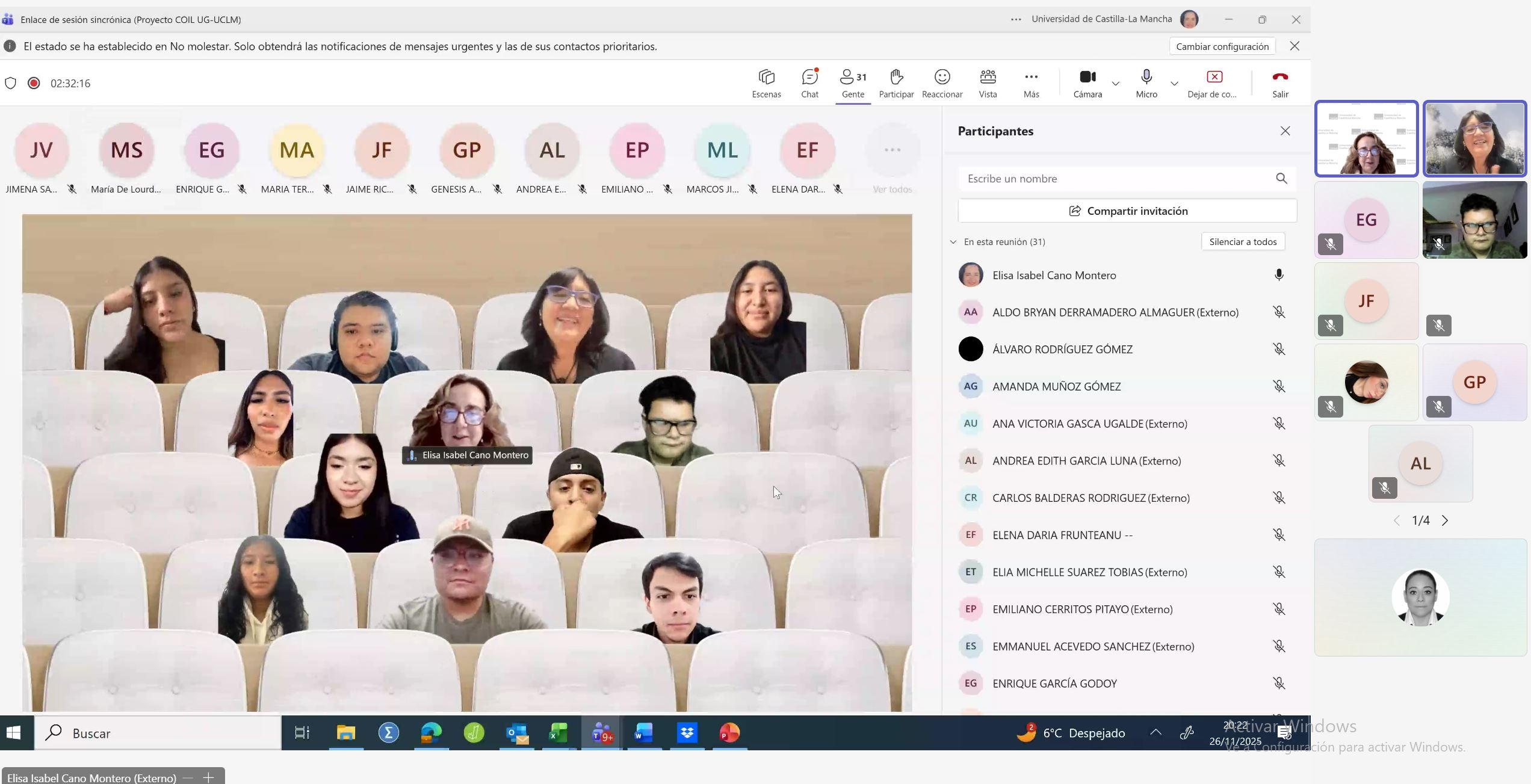Image resolution: width=1531 pixels, height=784 pixels.
Task: Unmute Amanda Muñoz Gómez microphone icon
Action: [1279, 386]
